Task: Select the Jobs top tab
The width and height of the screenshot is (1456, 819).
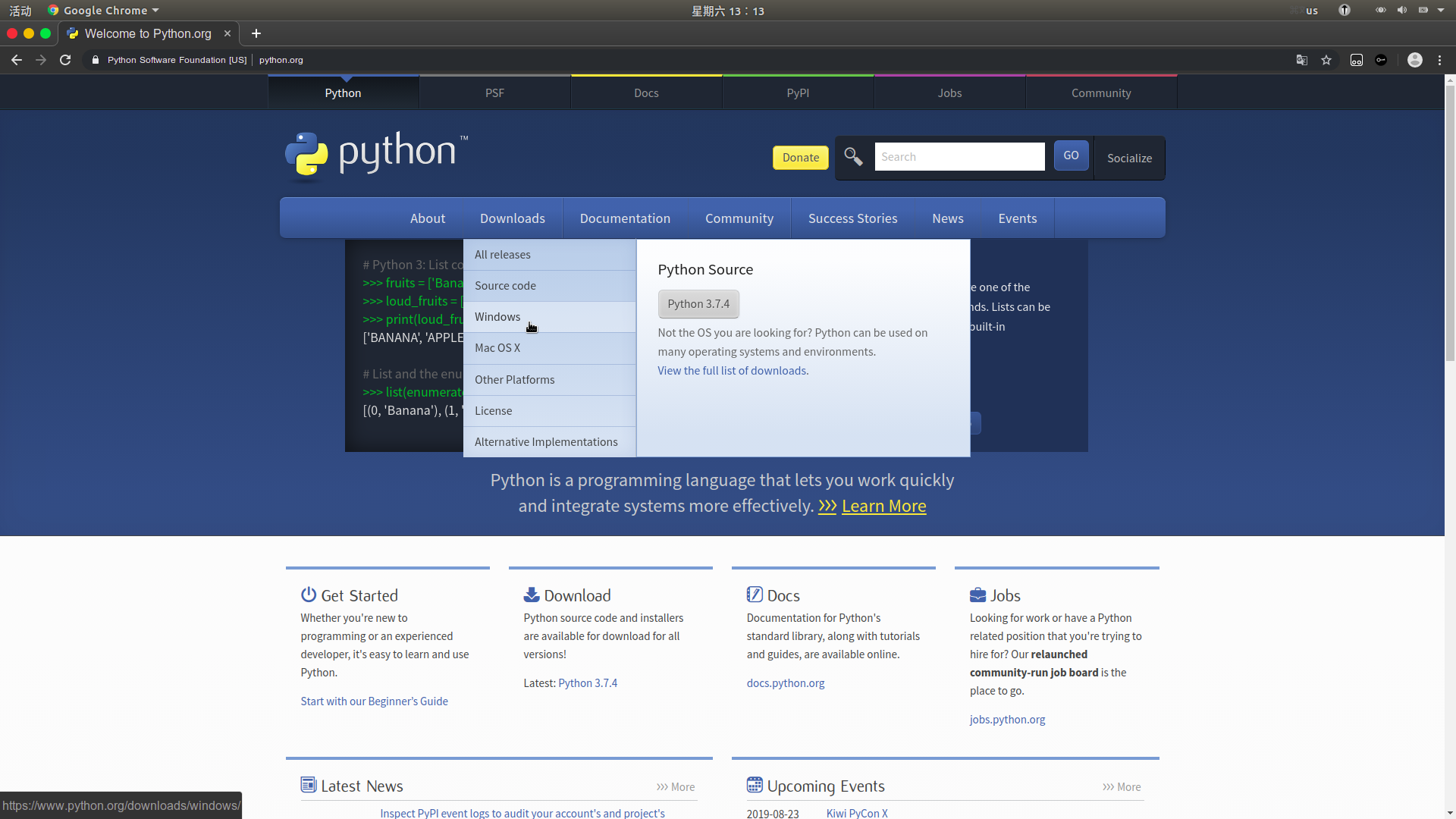Action: [x=949, y=93]
